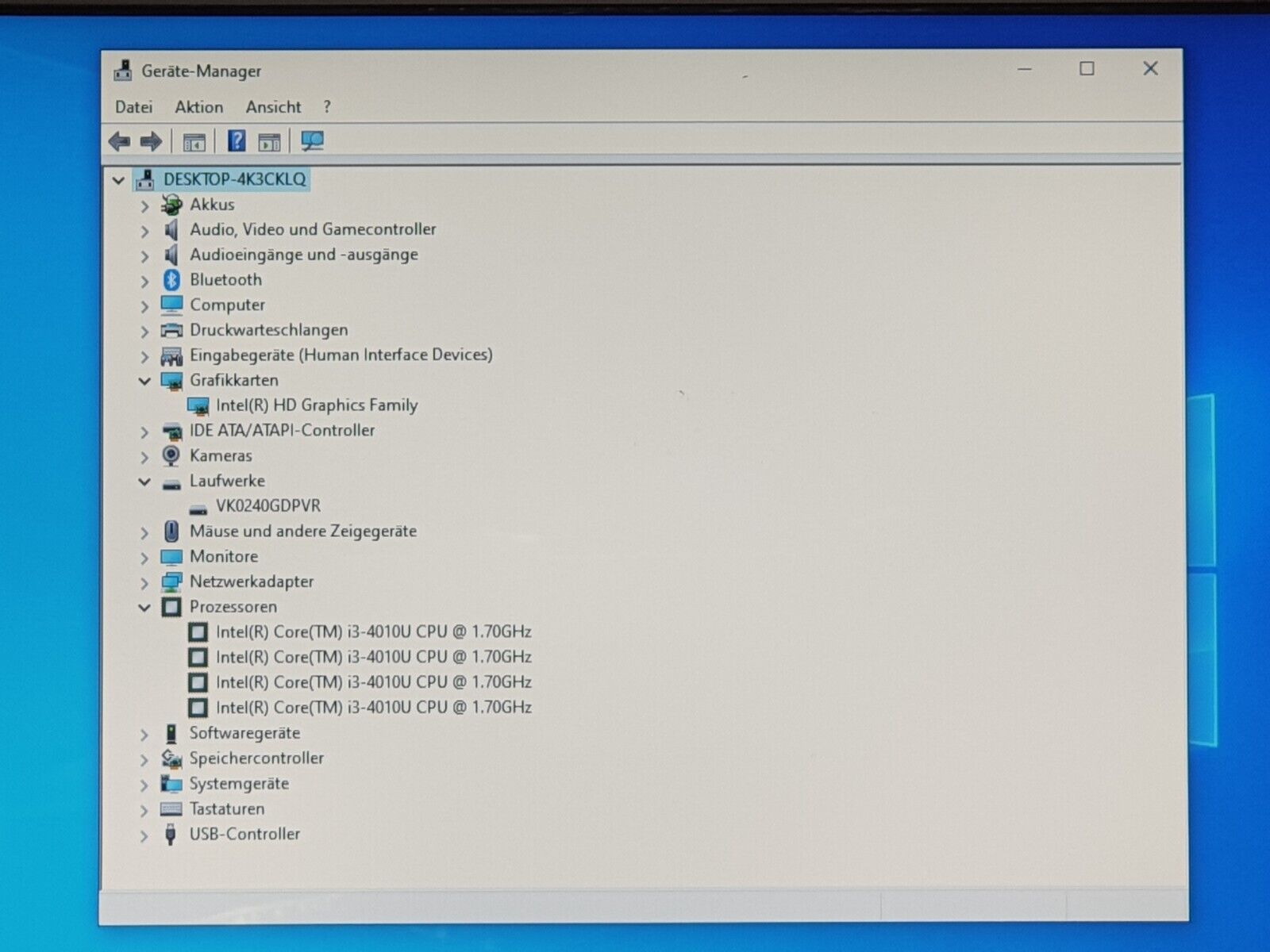Select the Monitore label
Image resolution: width=1270 pixels, height=952 pixels.
tap(224, 557)
